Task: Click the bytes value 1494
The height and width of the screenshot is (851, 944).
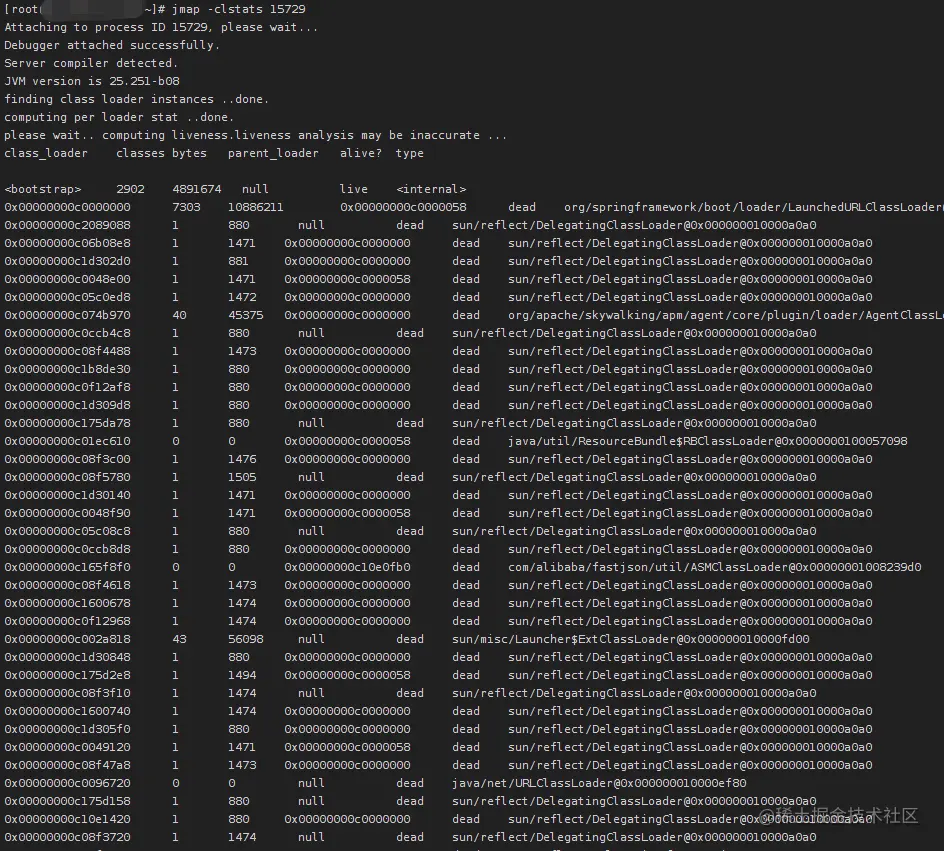Action: [242, 675]
